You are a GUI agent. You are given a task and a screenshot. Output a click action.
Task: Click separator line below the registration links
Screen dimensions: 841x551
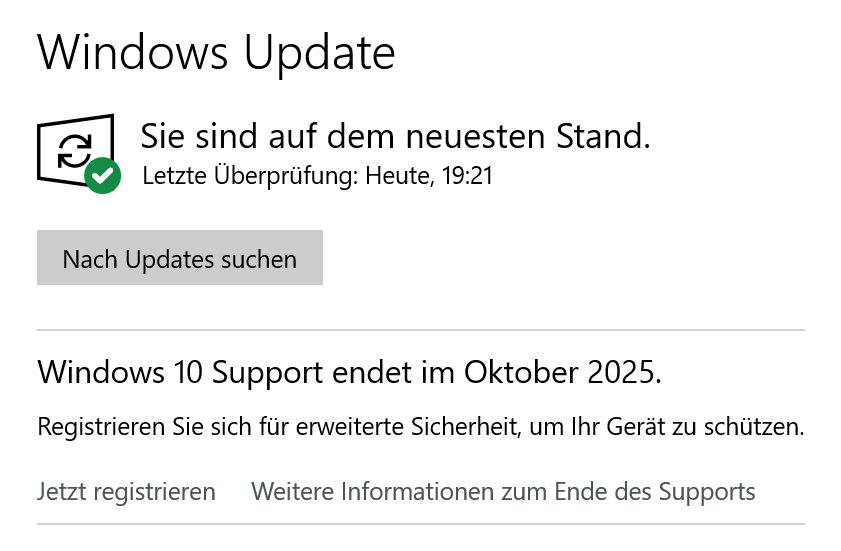(x=420, y=523)
